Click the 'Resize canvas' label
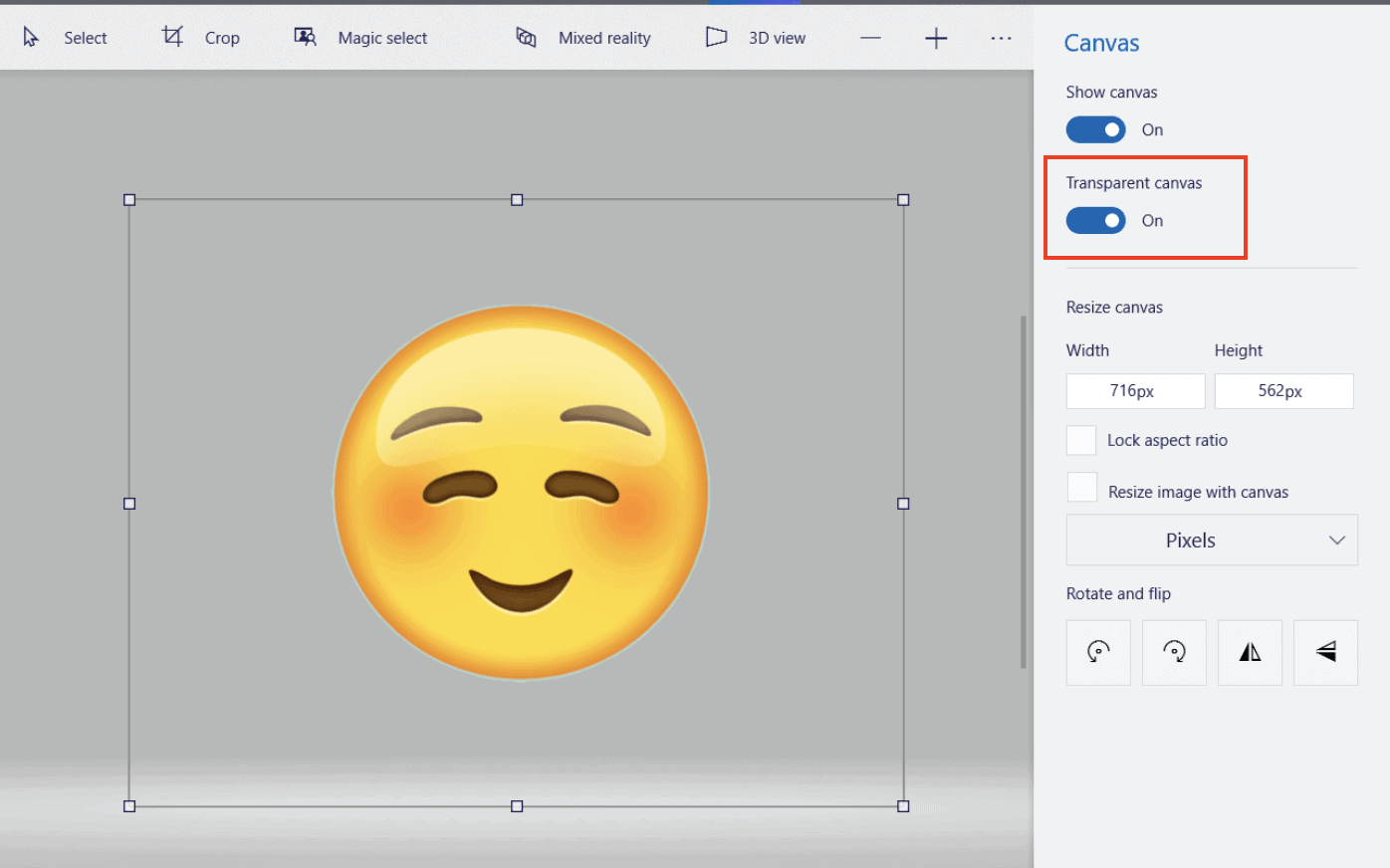 [1114, 308]
